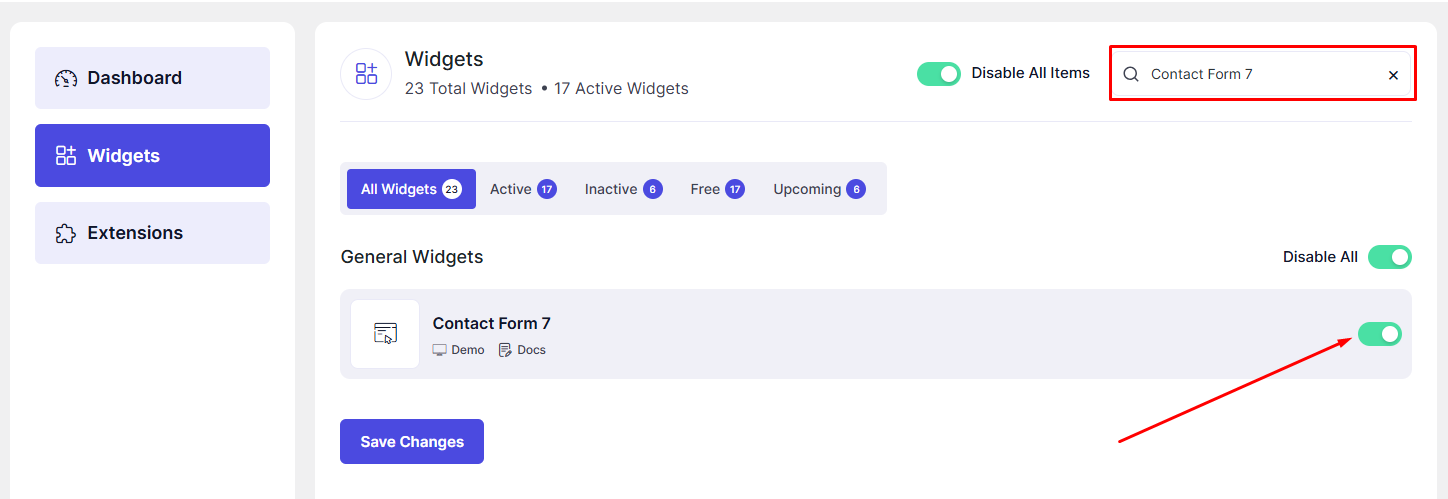Switch to the Inactive tab
This screenshot has height=499, width=1448.
[623, 189]
